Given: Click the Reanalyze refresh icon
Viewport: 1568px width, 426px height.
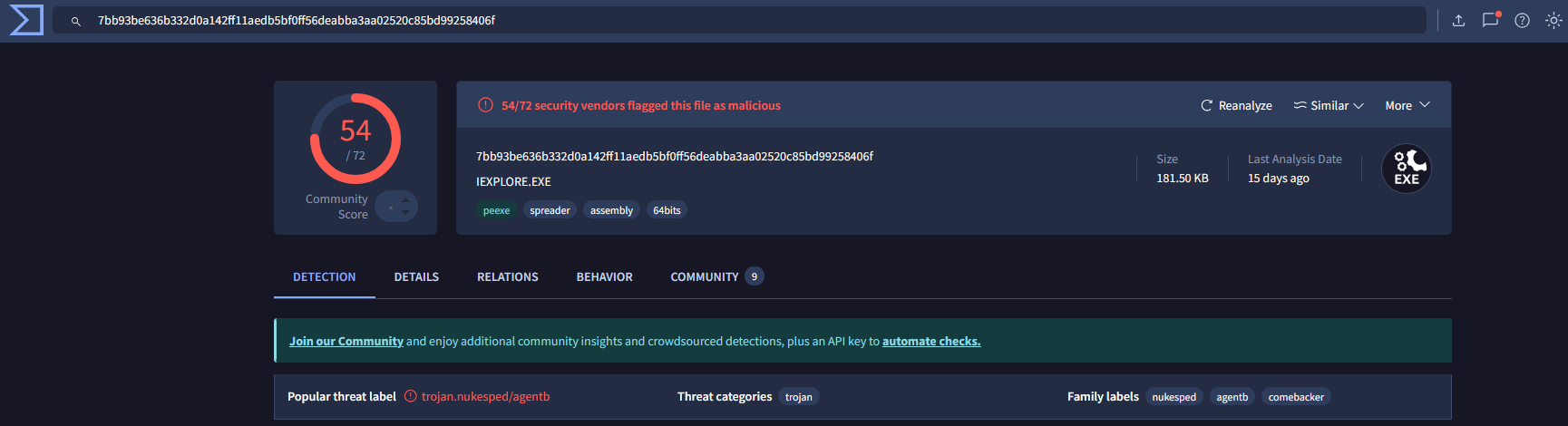Looking at the screenshot, I should point(1207,106).
